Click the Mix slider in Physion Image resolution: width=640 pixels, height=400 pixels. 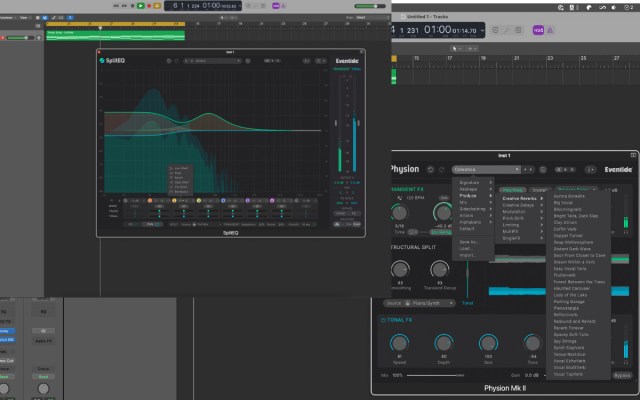[435, 375]
